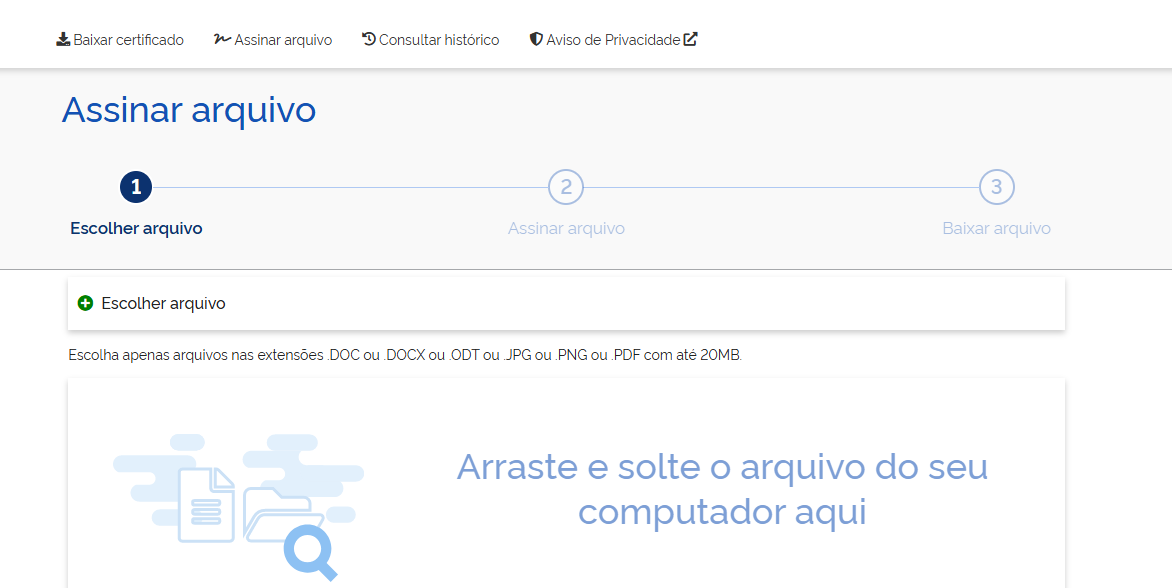1172x588 pixels.
Task: Select Consultar histórico in the navigation bar
Action: point(430,40)
